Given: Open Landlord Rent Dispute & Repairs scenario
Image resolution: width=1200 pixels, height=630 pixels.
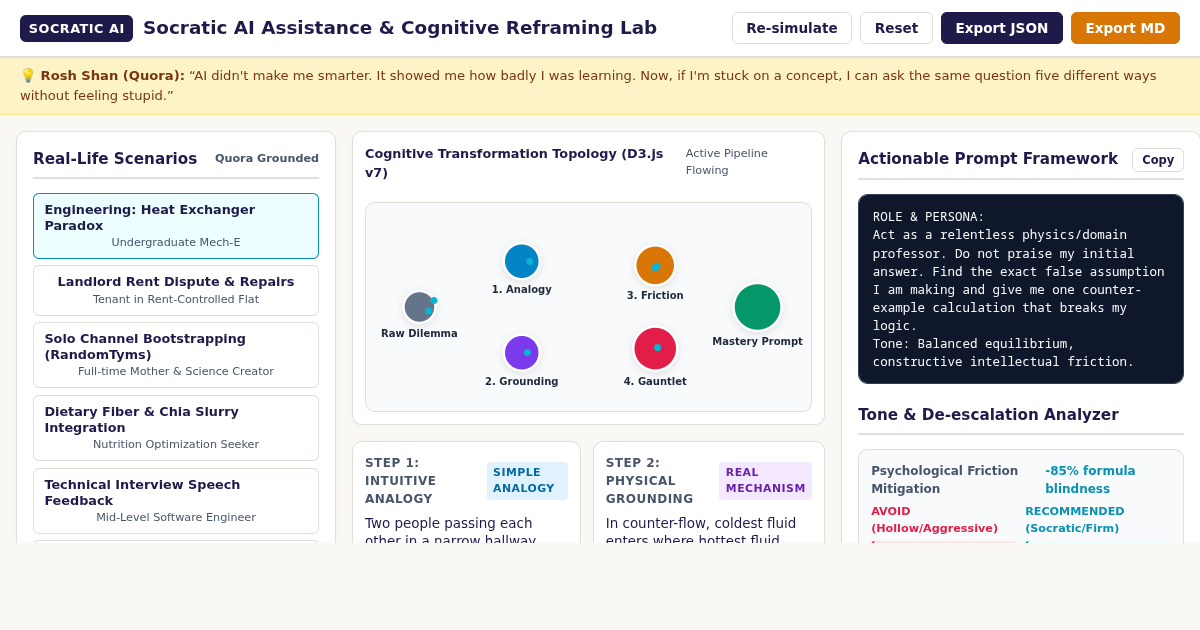Looking at the screenshot, I should click(176, 290).
